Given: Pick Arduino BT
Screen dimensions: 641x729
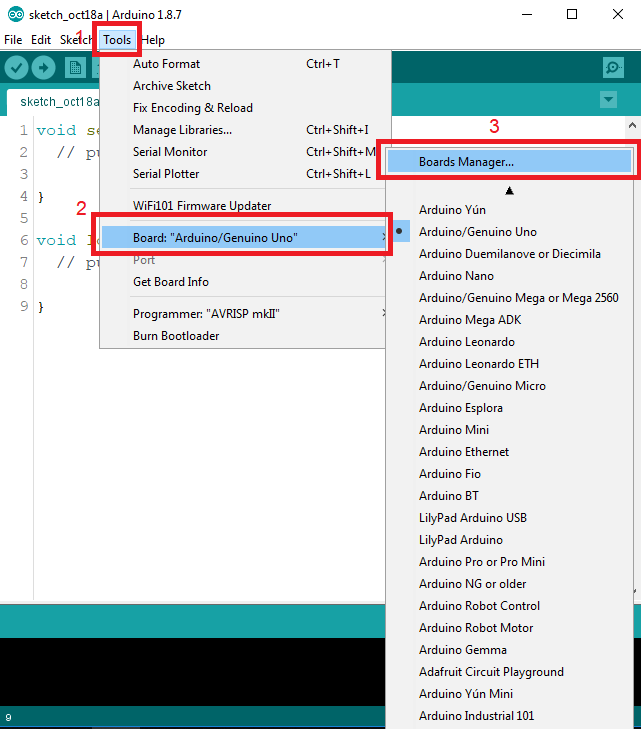Looking at the screenshot, I should pos(509,496).
